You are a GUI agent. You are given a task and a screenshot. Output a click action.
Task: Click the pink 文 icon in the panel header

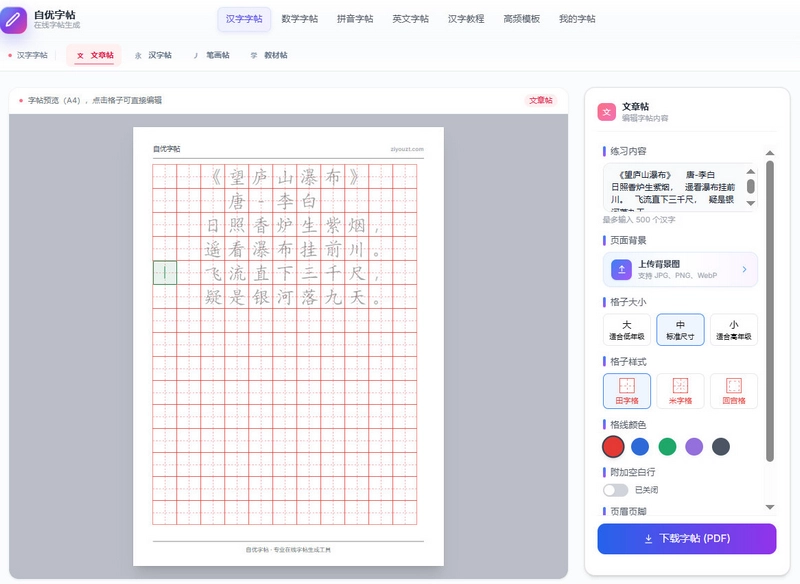[607, 112]
